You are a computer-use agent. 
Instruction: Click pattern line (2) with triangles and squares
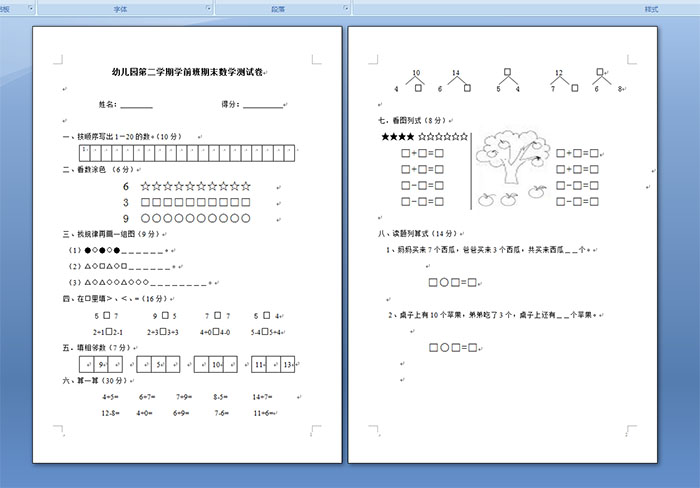click(122, 267)
